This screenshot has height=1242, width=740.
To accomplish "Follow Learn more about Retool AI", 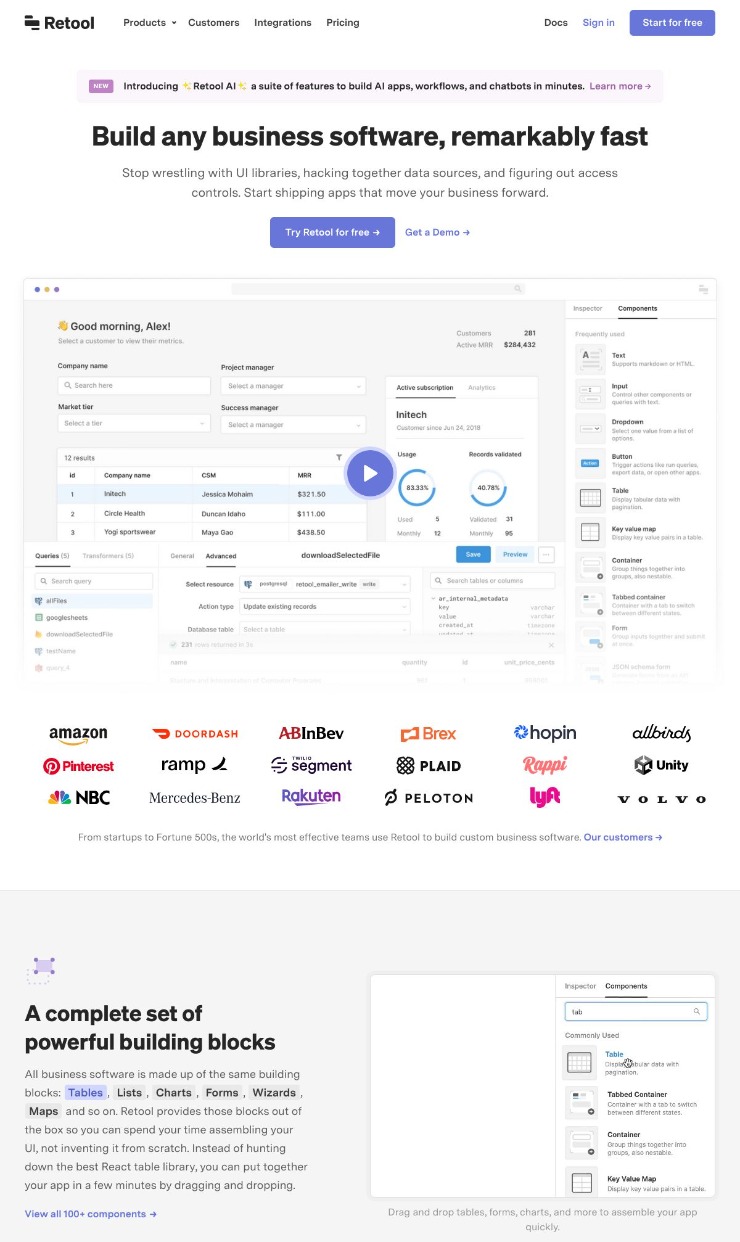I will point(620,86).
